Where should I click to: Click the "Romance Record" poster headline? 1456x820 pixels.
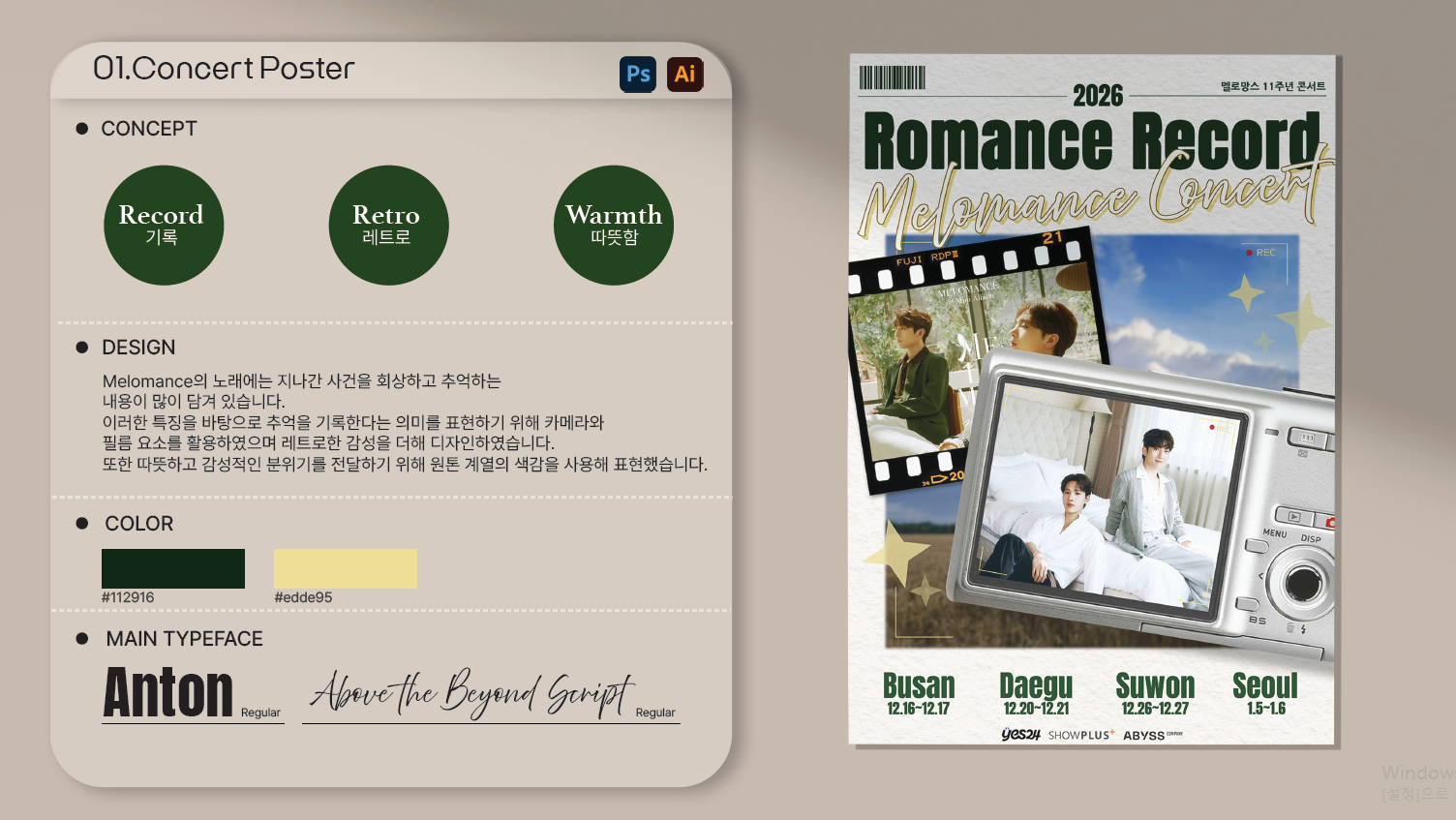(x=1092, y=141)
